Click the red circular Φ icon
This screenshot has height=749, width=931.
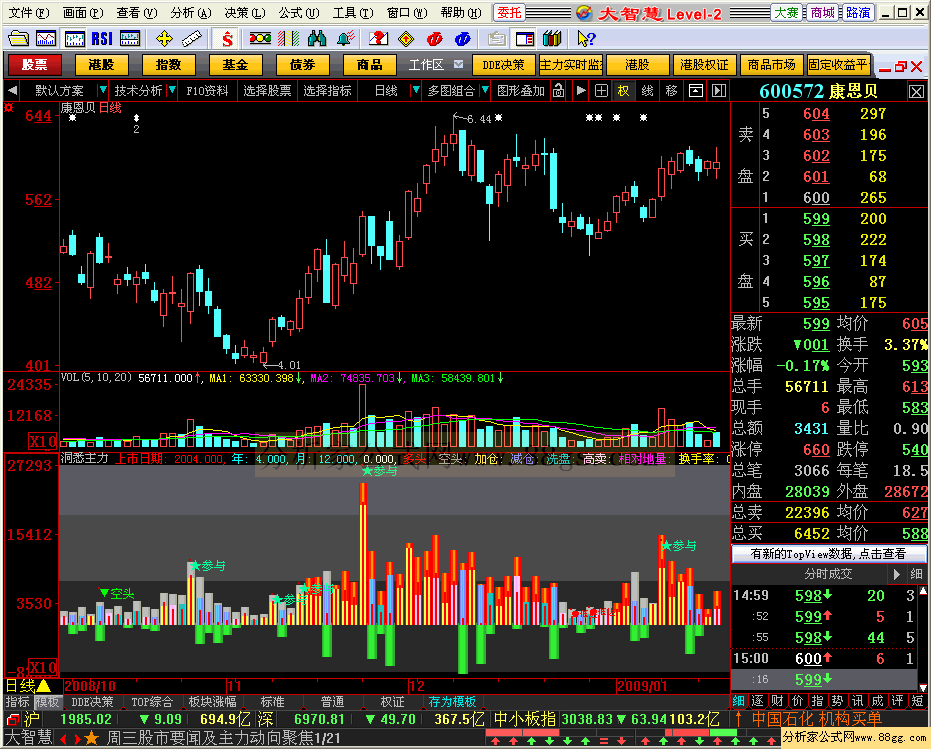coord(435,39)
